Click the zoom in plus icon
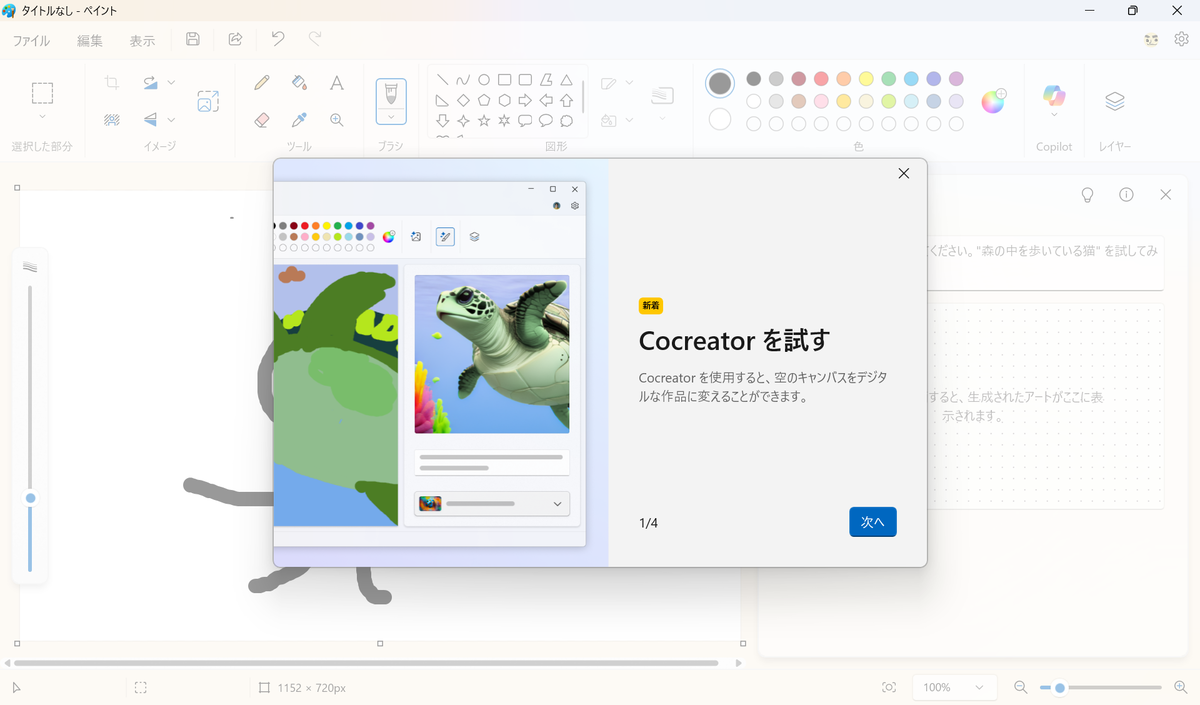This screenshot has height=705, width=1200. (x=1181, y=687)
